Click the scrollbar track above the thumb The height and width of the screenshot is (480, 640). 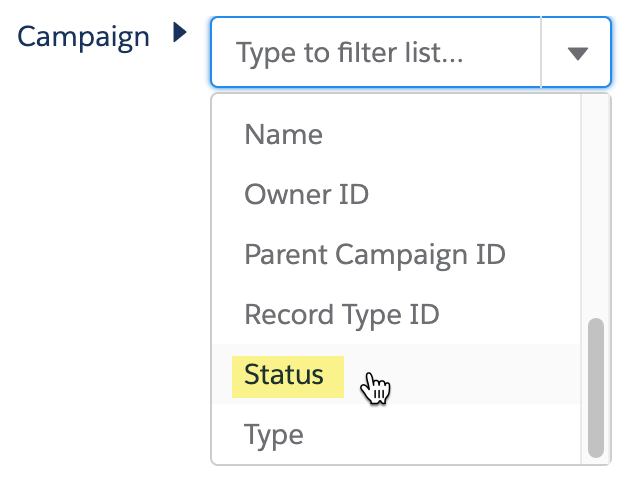pos(596,204)
